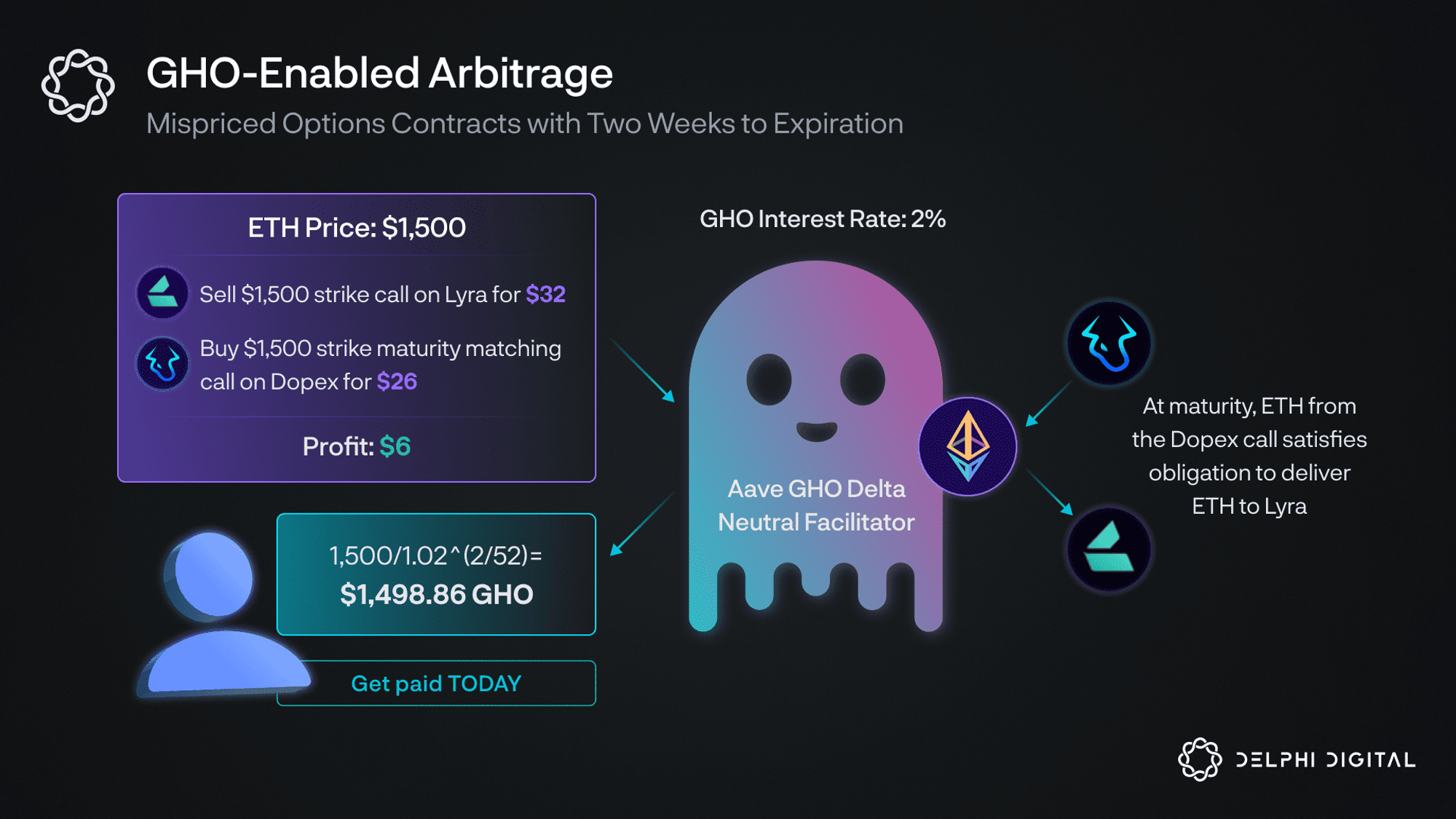Image resolution: width=1456 pixels, height=819 pixels.
Task: Click the Delphi Digital logo in bottom corner
Action: coord(1297,759)
